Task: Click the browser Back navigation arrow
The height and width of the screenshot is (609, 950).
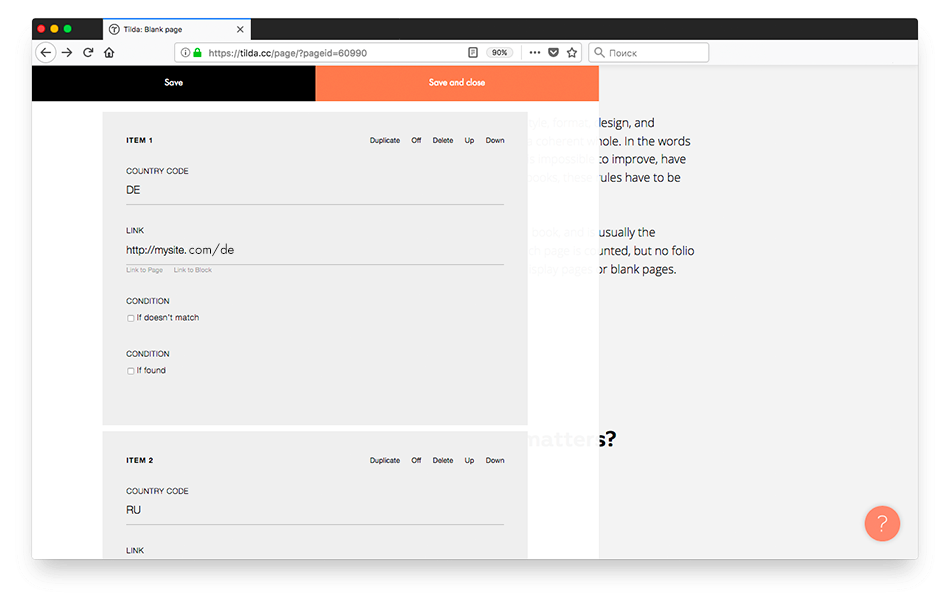Action: (x=46, y=52)
